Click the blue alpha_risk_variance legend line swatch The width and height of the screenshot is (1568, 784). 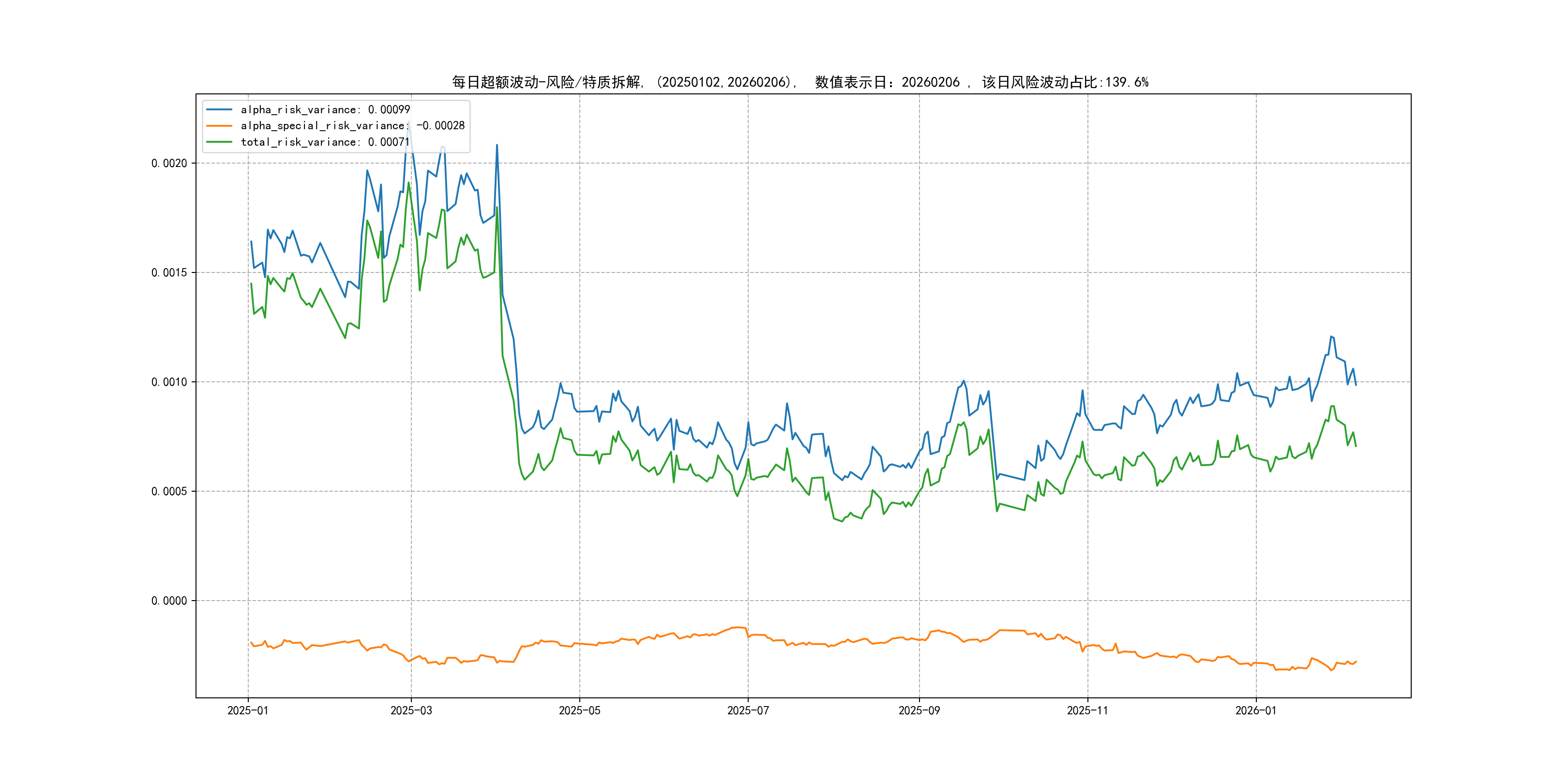(x=219, y=109)
